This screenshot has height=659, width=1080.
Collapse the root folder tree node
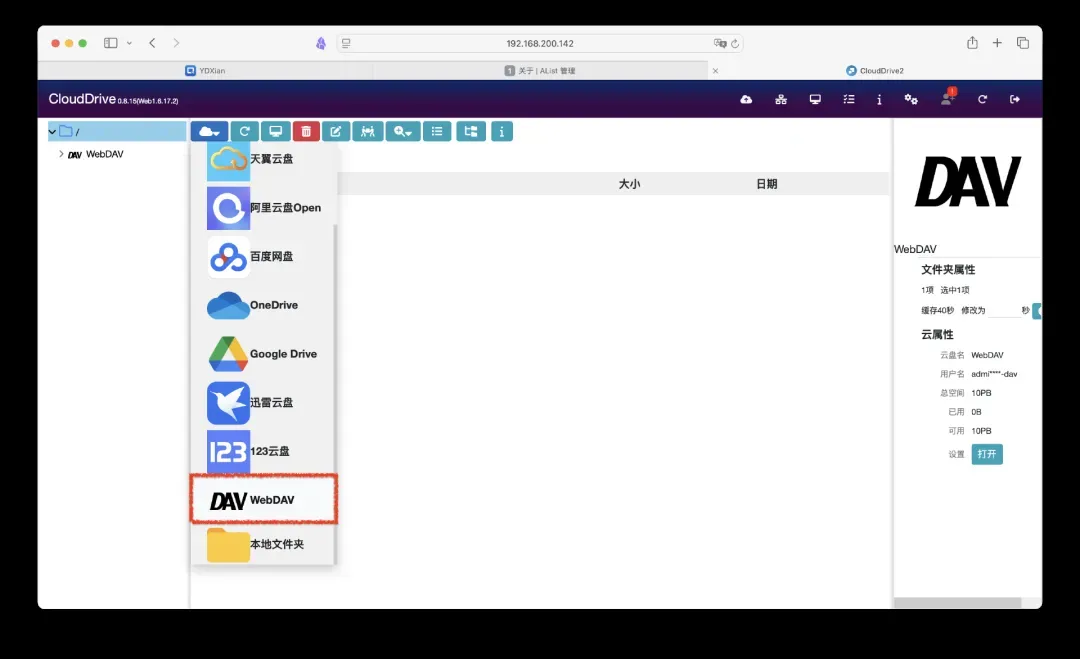click(52, 132)
